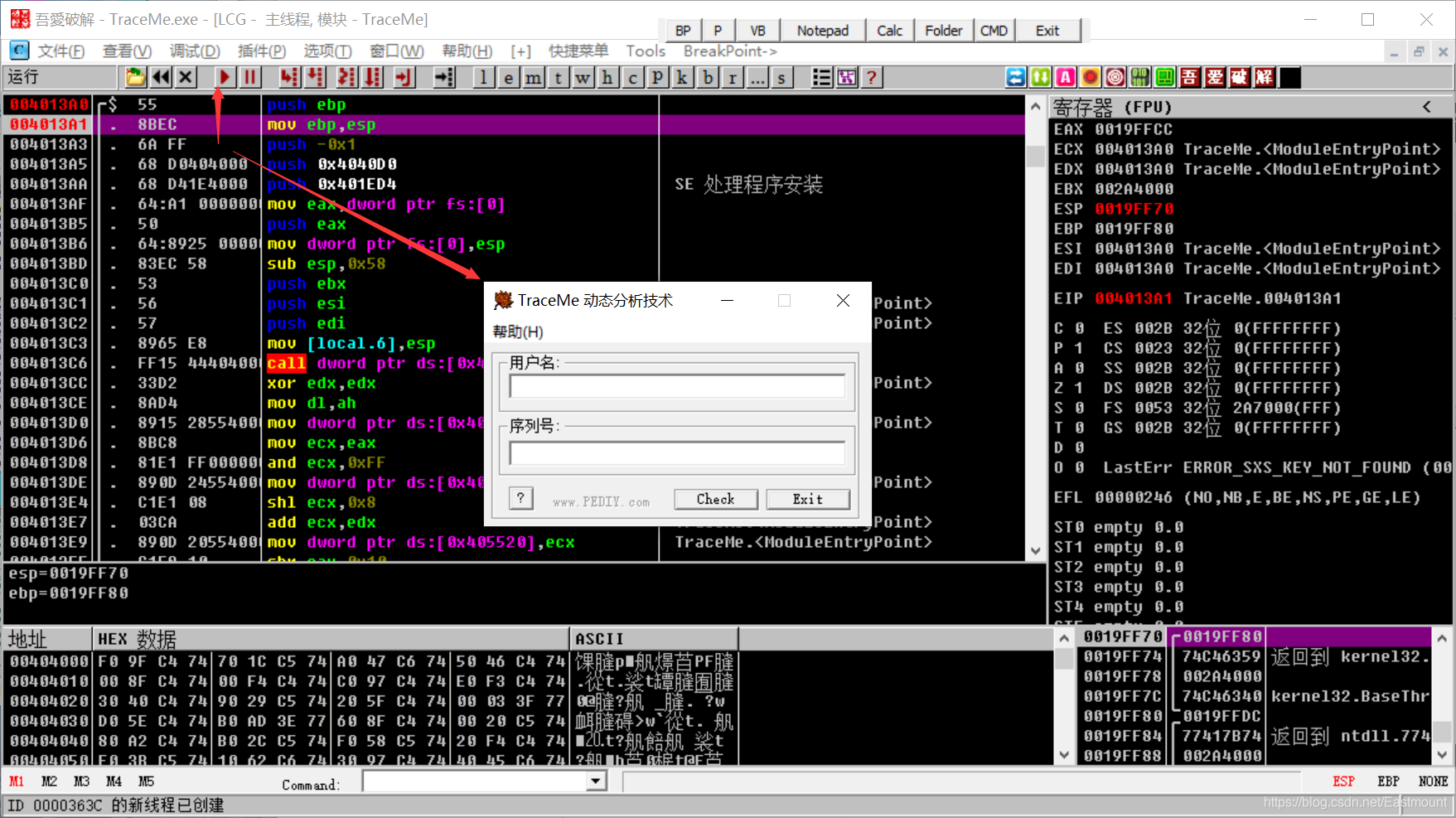Screen dimensions: 1456x818
Task: Click the list options toolbar icon
Action: [821, 77]
